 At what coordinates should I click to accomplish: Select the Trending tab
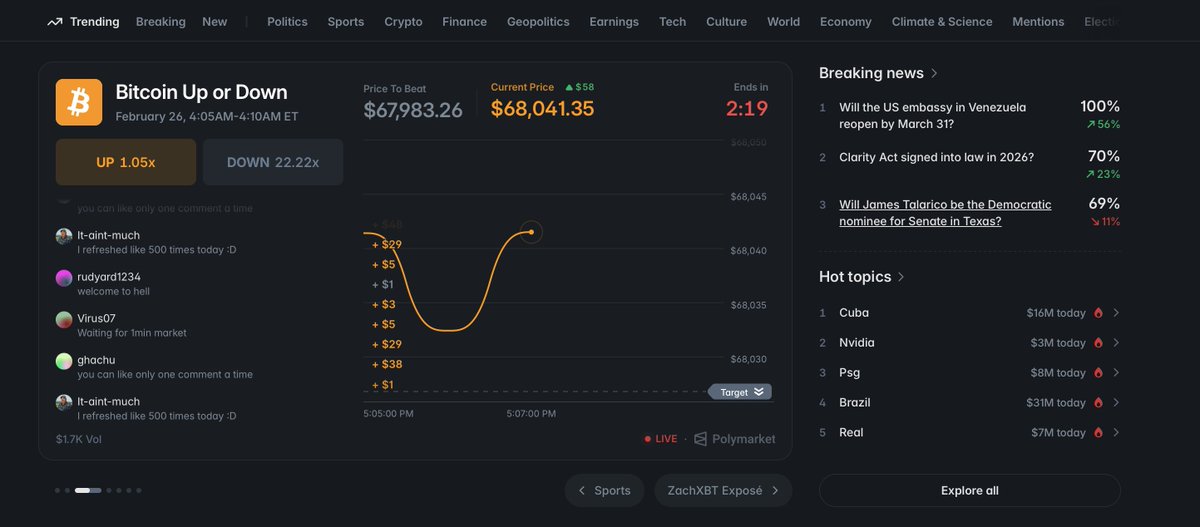tap(83, 22)
